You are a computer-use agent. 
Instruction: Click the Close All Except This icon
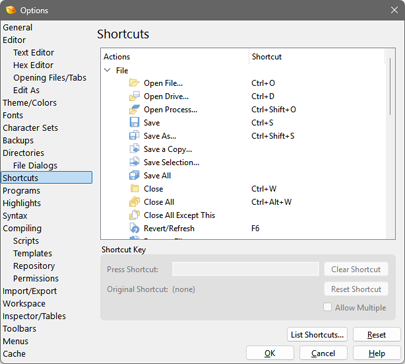[x=134, y=215]
